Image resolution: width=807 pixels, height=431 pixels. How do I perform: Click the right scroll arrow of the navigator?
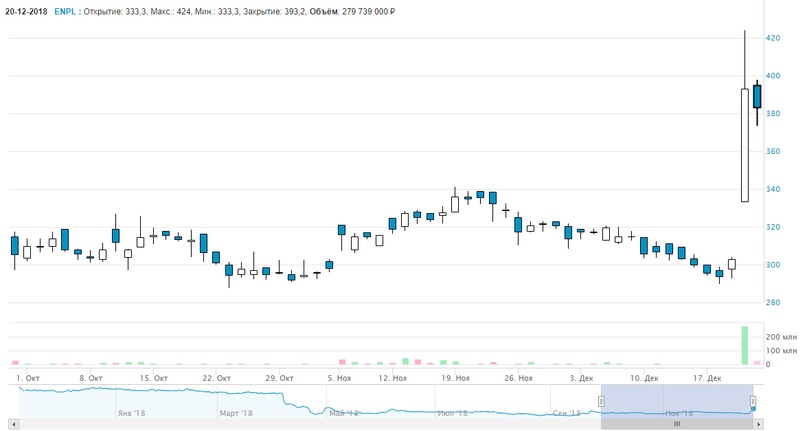(x=759, y=424)
